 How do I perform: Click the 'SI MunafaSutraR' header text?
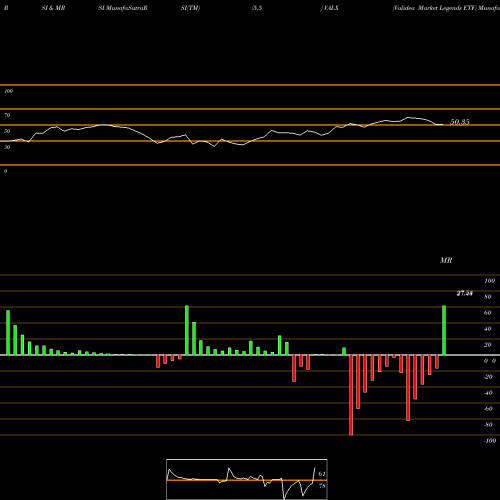[123, 8]
